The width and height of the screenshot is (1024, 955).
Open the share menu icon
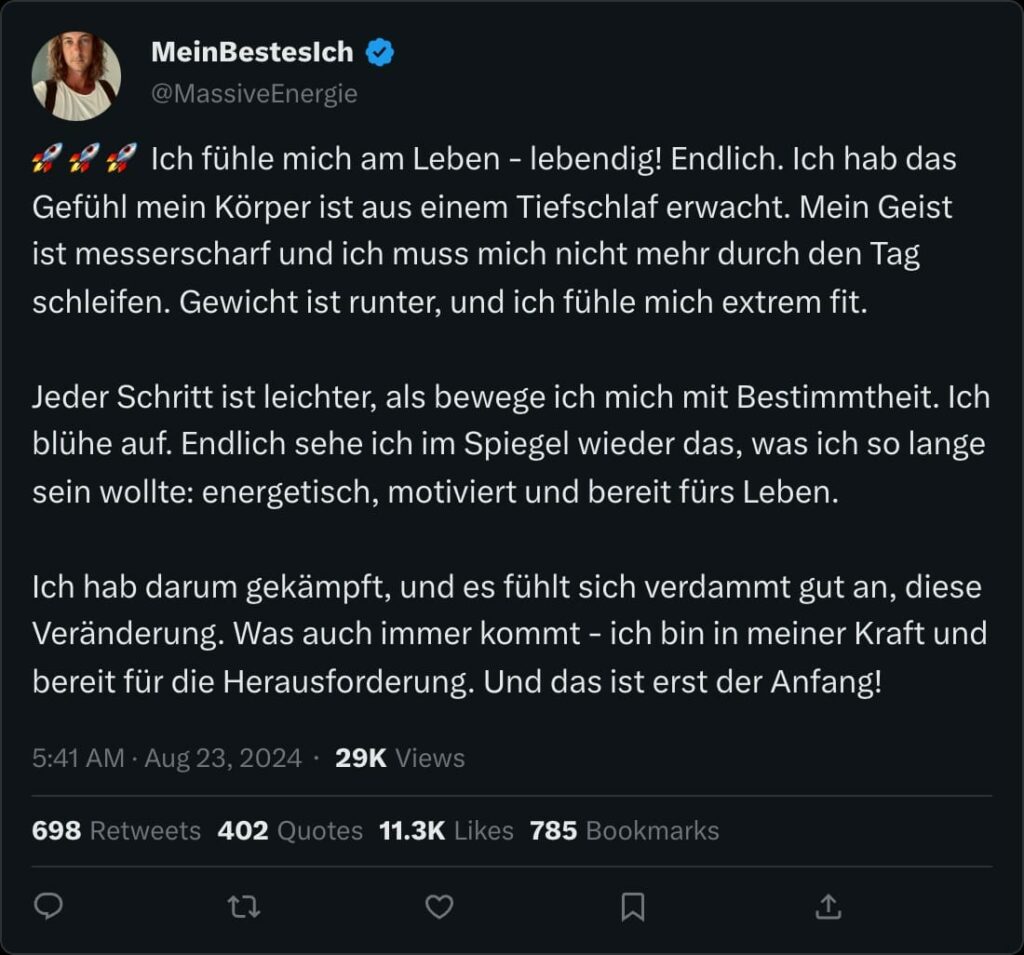827,906
